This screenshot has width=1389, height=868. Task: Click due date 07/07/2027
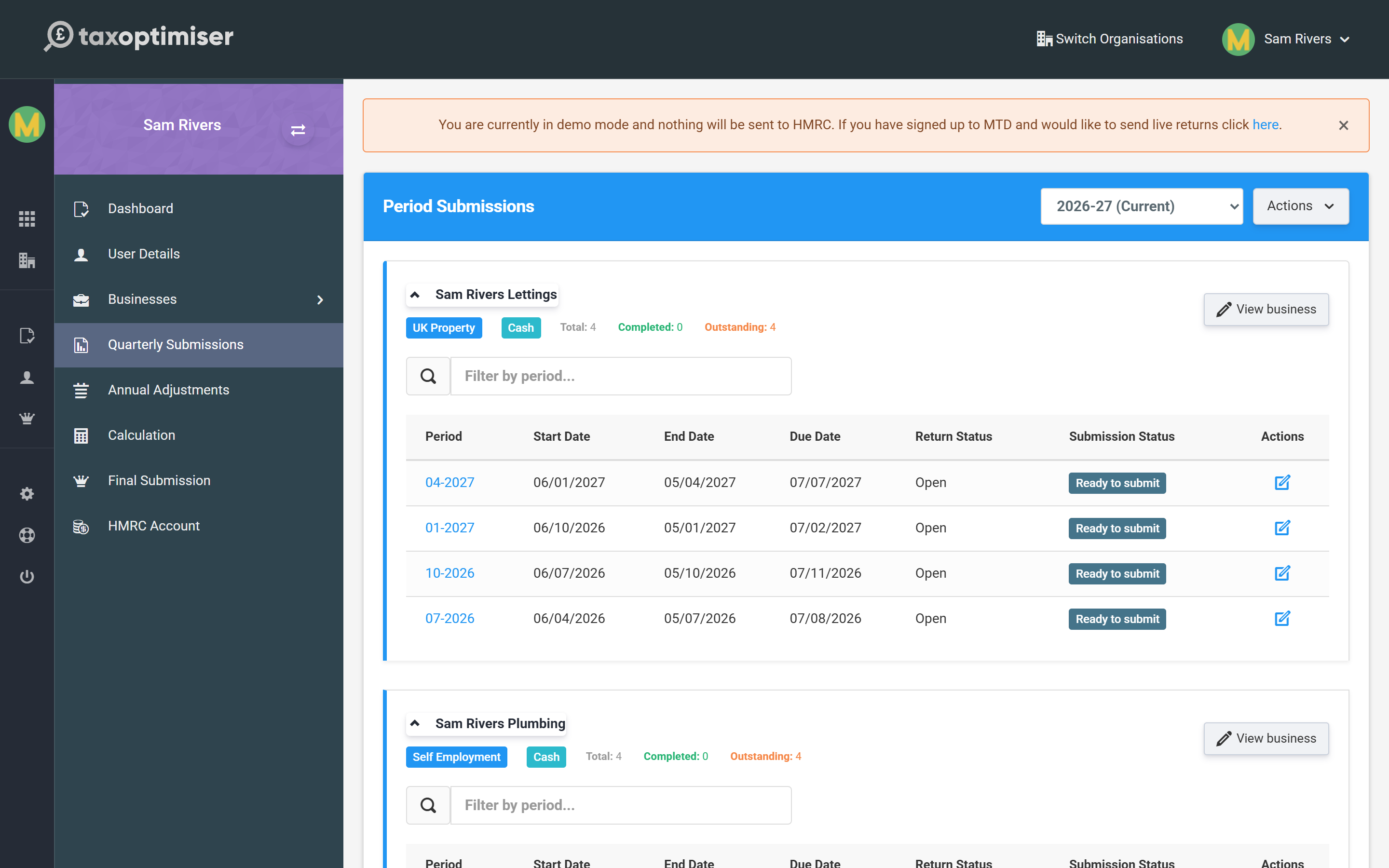tap(825, 482)
